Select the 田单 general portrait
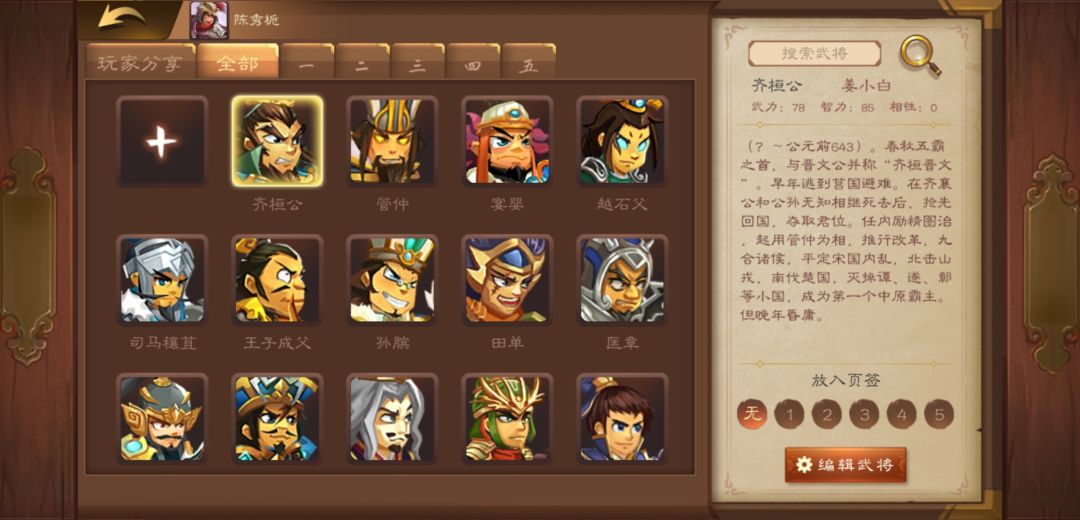1080x520 pixels. click(x=507, y=280)
